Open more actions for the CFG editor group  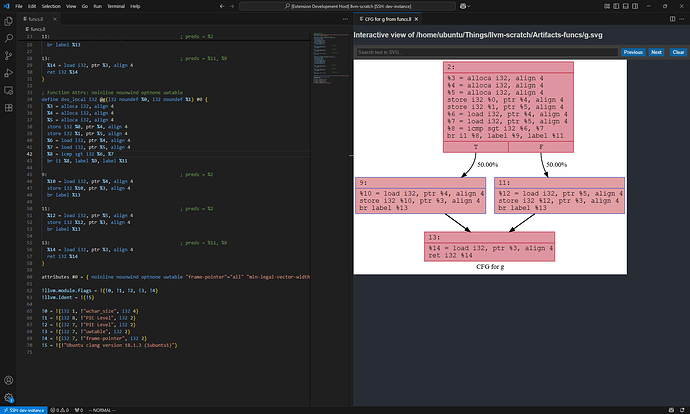[x=681, y=17]
